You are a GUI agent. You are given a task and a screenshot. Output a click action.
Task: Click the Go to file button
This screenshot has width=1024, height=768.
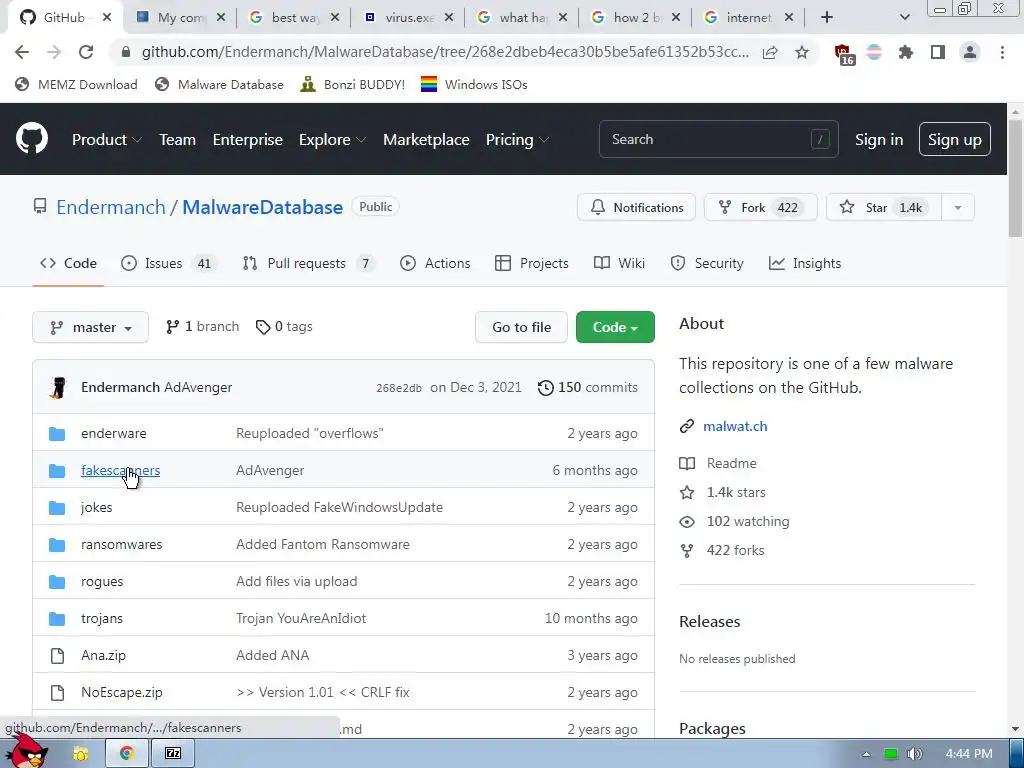click(521, 327)
